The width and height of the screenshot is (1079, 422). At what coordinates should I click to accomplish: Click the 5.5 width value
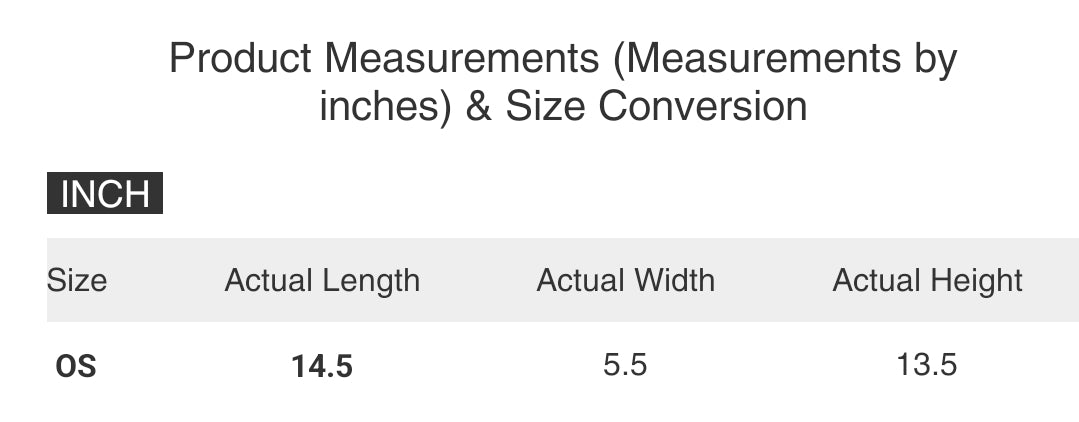625,366
